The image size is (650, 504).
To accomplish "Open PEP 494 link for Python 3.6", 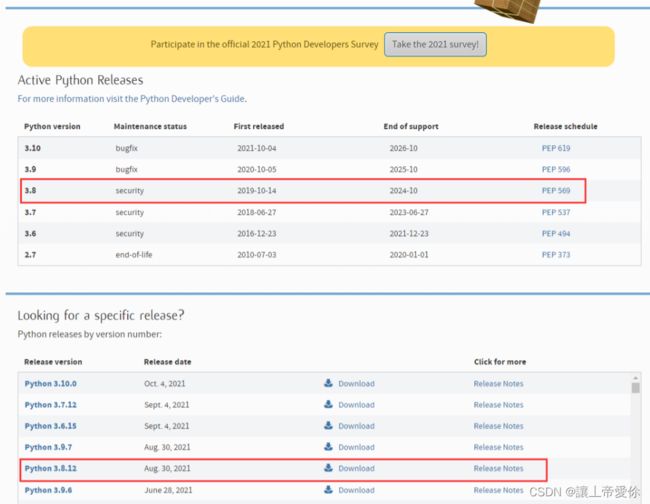I will pyautogui.click(x=556, y=233).
